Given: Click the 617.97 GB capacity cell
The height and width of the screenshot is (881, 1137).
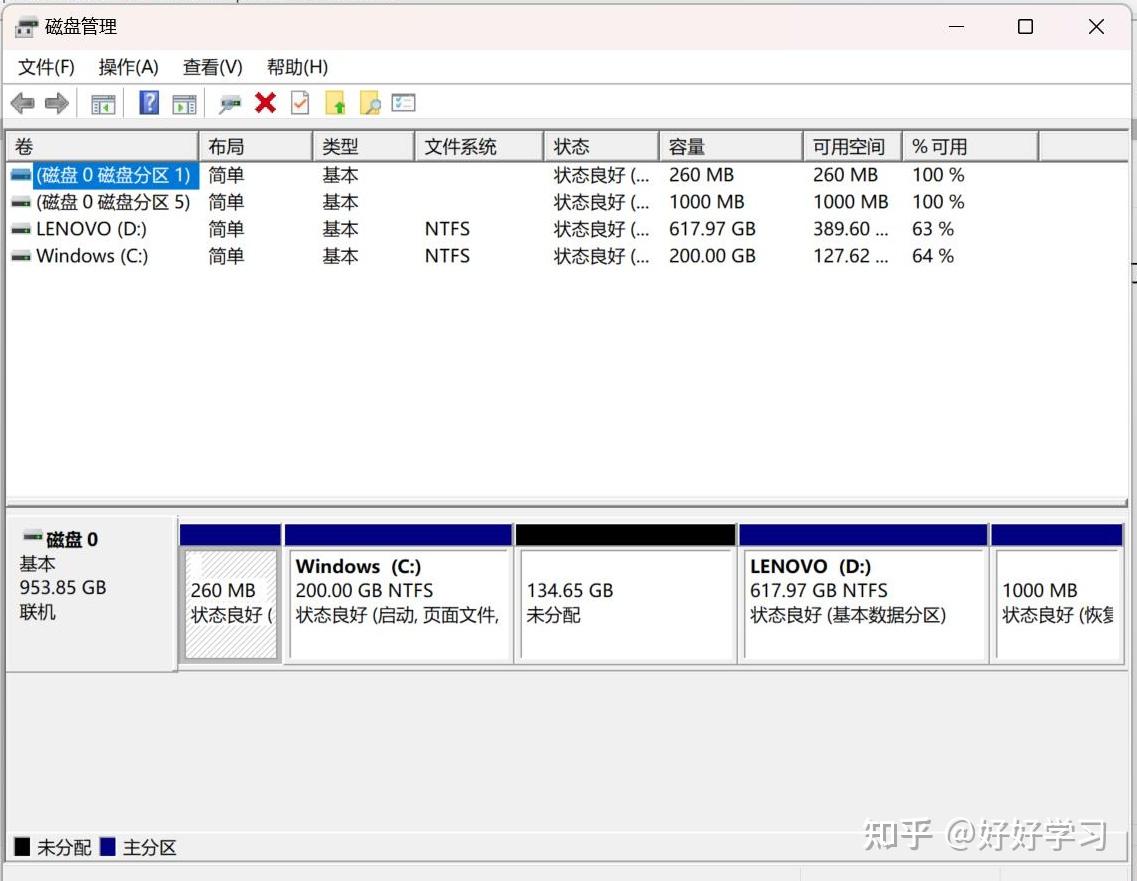Looking at the screenshot, I should tap(712, 229).
